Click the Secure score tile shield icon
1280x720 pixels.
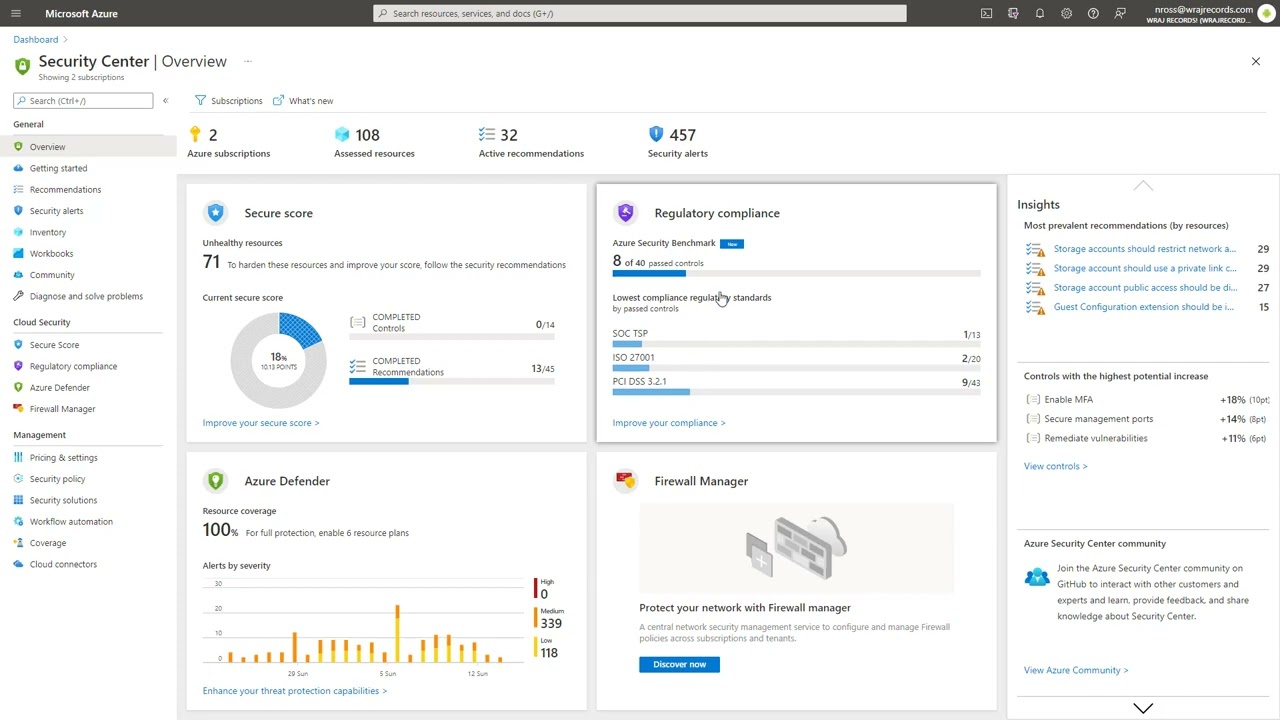(215, 212)
